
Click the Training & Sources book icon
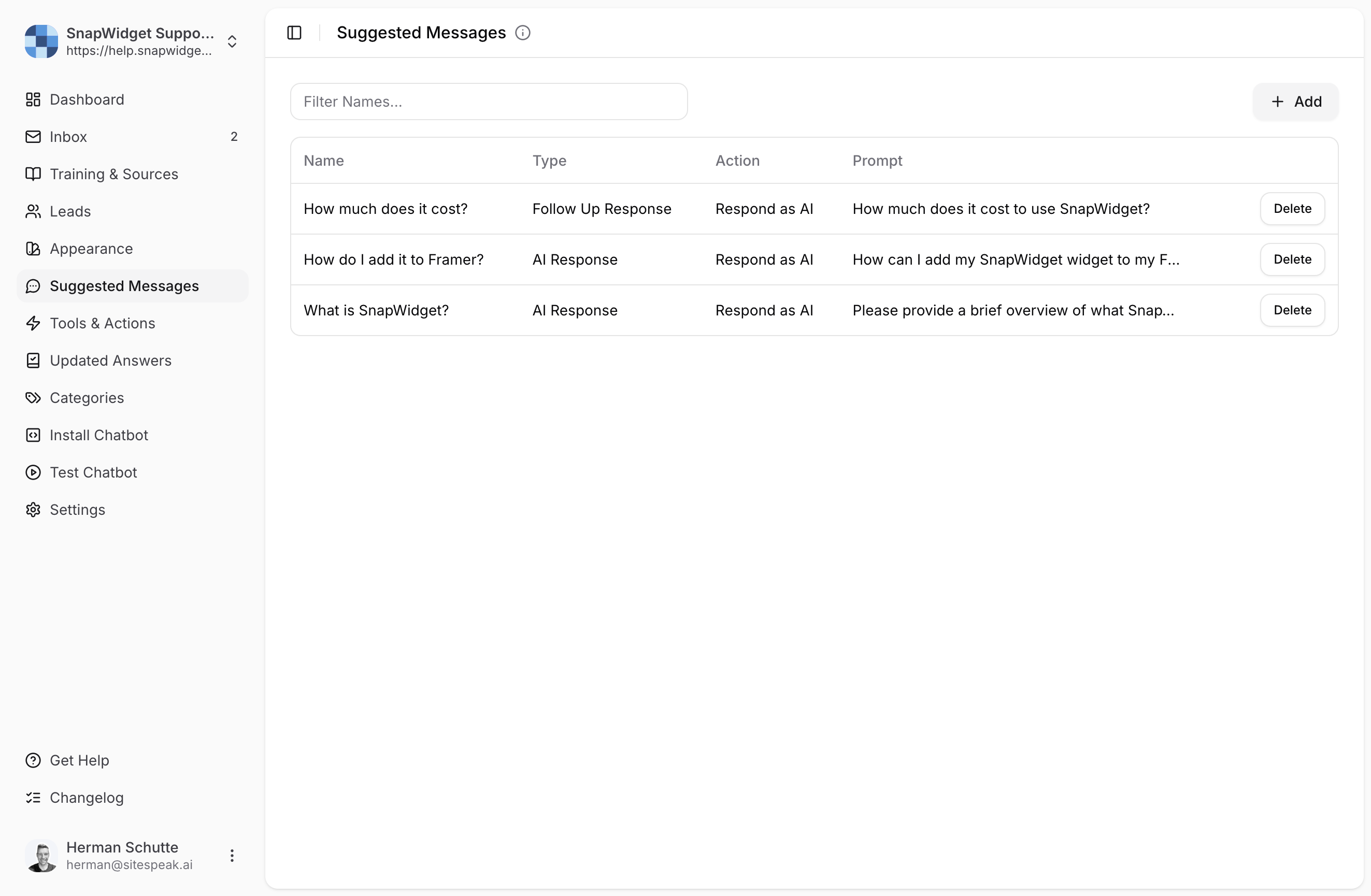tap(33, 174)
